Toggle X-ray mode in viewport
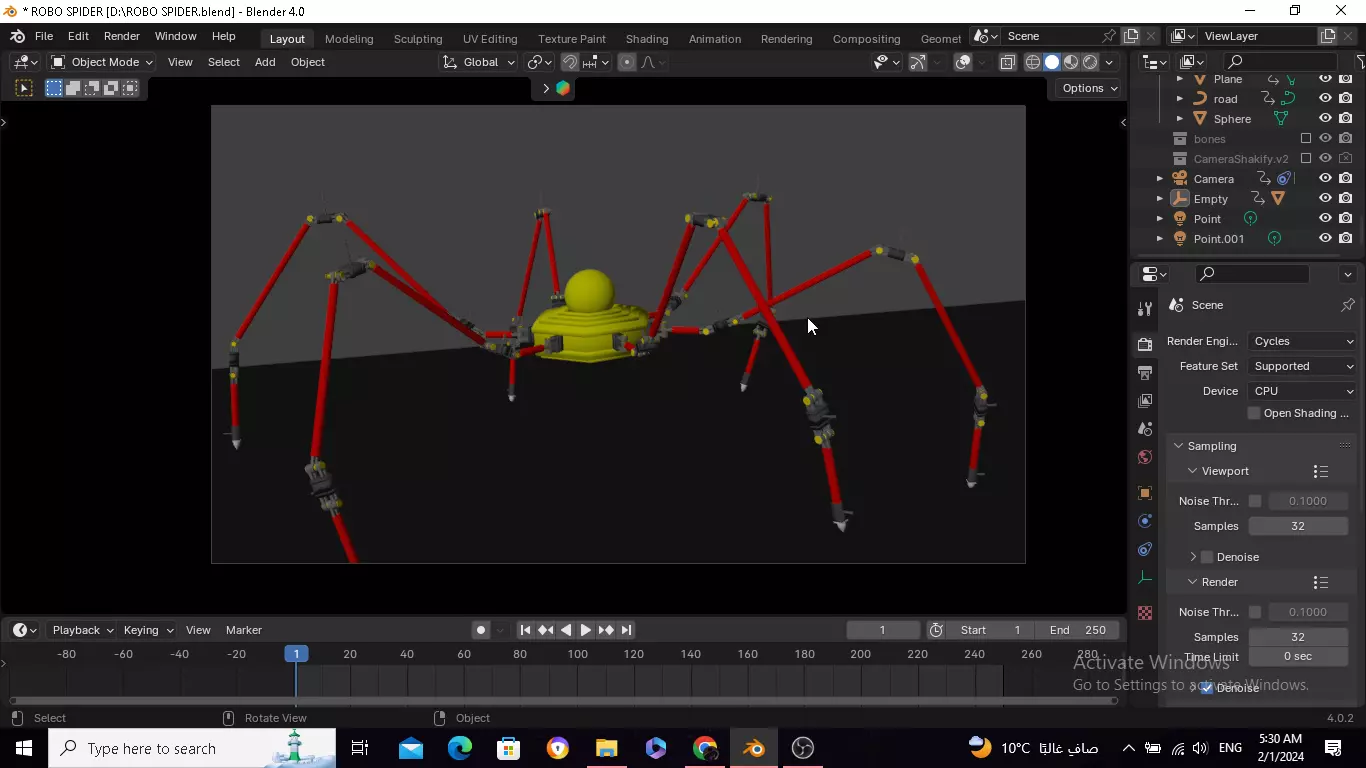This screenshot has width=1366, height=768. [1007, 62]
